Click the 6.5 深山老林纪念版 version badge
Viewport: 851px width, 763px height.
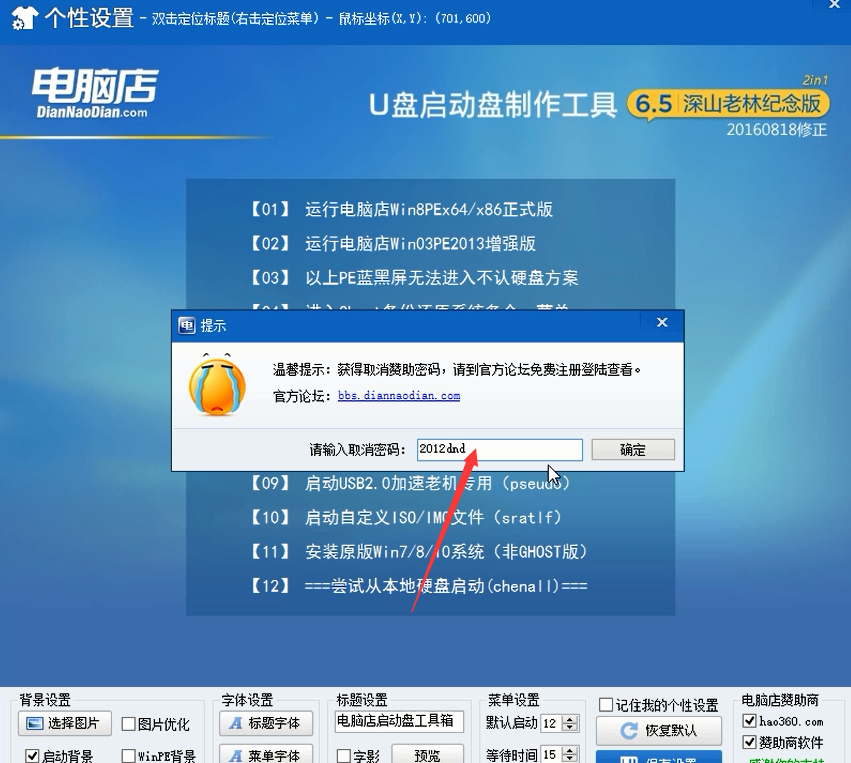click(x=728, y=104)
